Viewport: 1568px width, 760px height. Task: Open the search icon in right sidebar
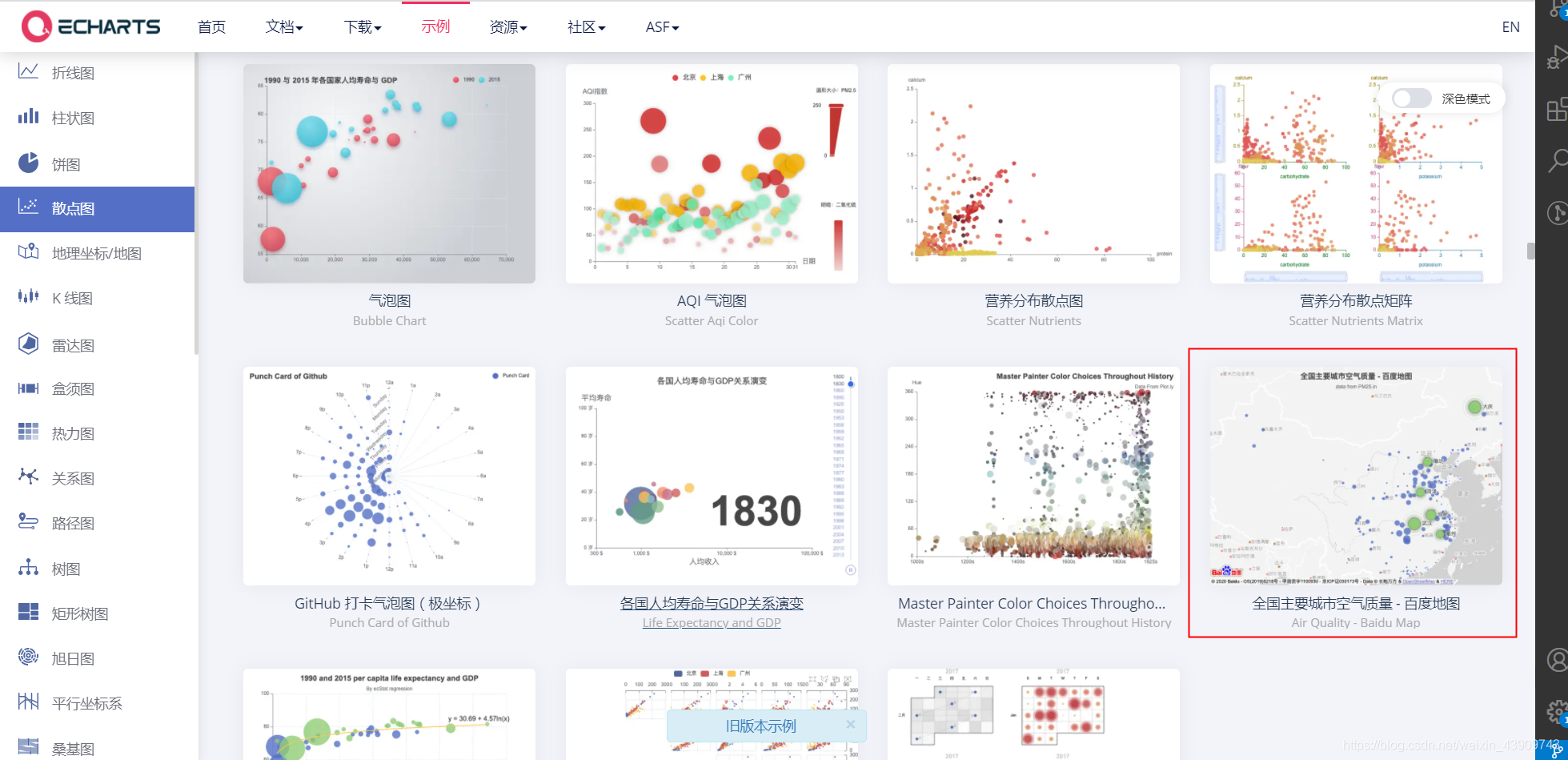[1557, 160]
